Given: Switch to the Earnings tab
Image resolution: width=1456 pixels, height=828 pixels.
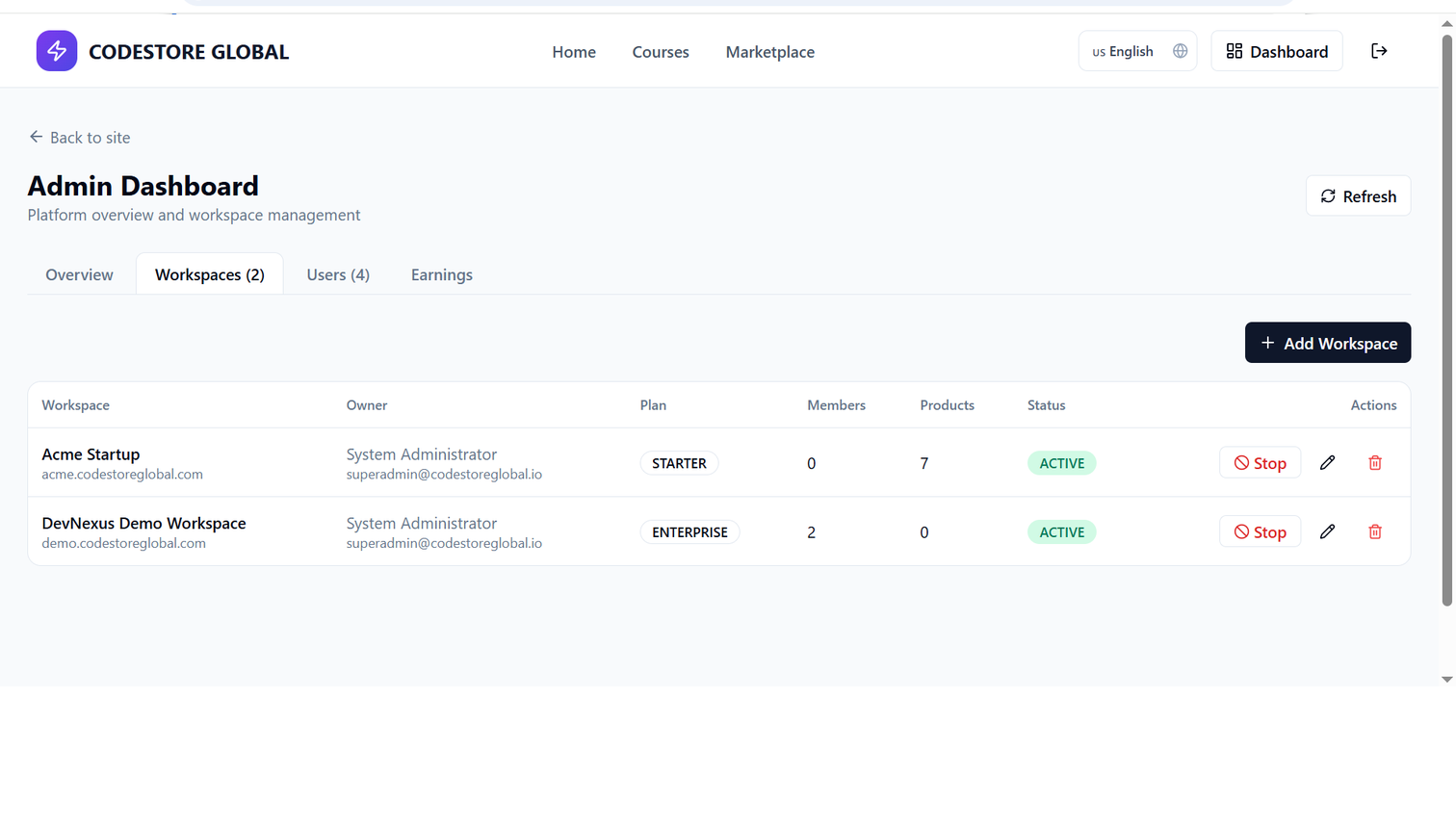Looking at the screenshot, I should tap(442, 274).
